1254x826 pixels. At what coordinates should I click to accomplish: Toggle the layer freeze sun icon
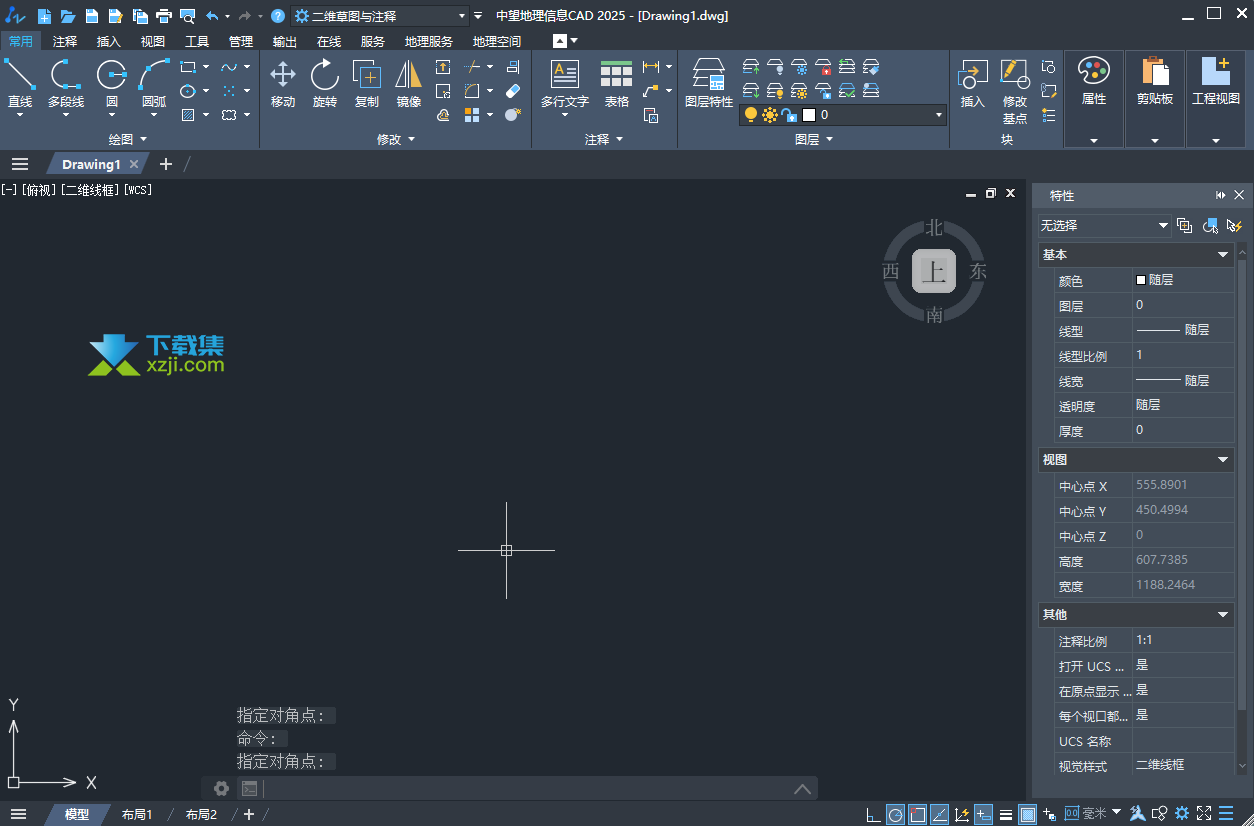pos(770,115)
